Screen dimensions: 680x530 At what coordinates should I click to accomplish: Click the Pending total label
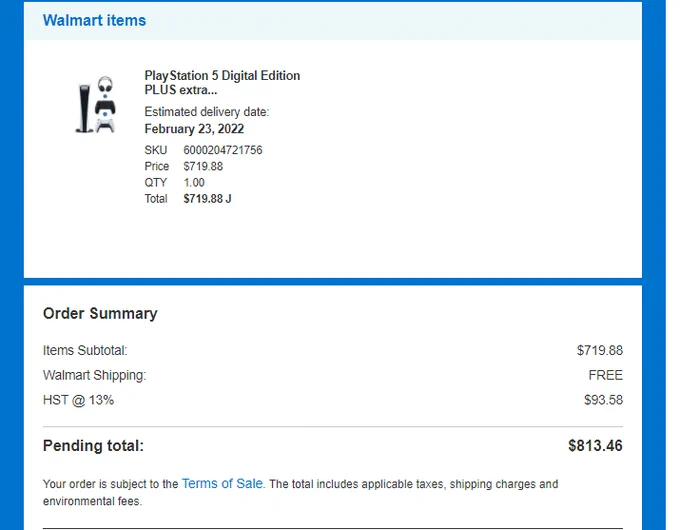[93, 445]
